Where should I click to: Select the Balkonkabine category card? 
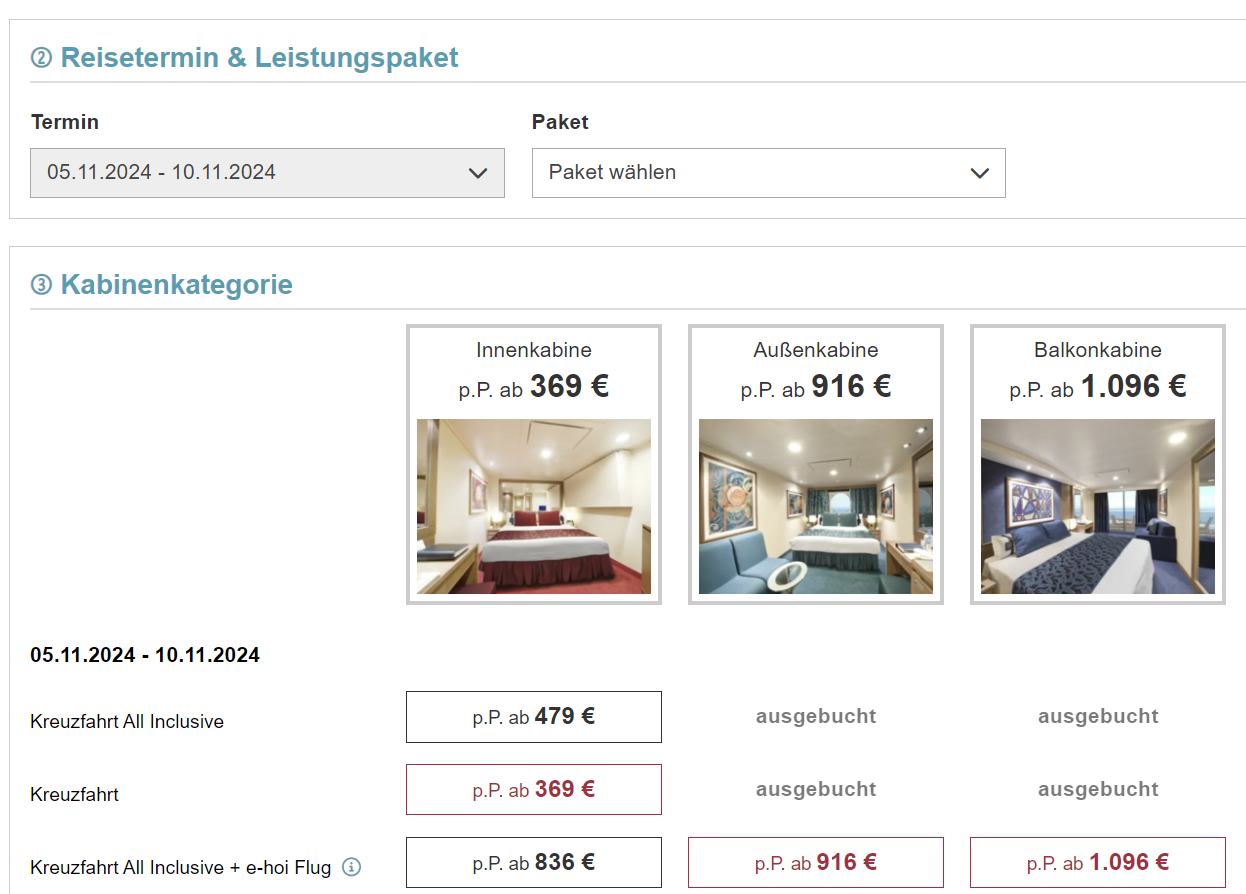(1098, 464)
